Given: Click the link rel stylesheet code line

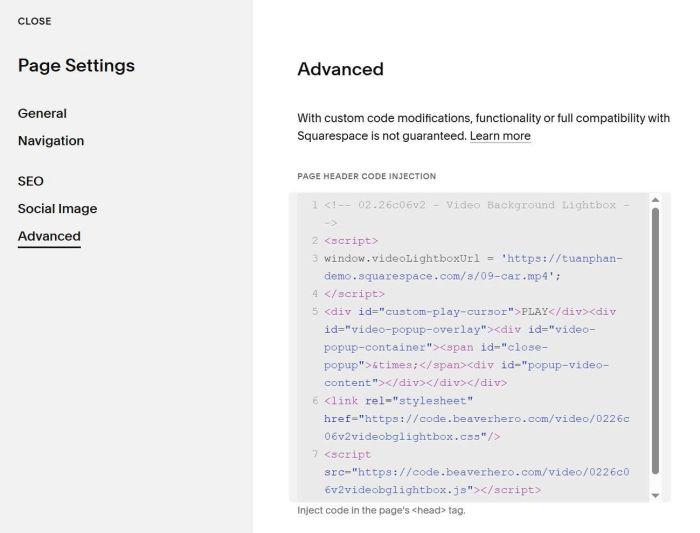Looking at the screenshot, I should pos(398,401).
